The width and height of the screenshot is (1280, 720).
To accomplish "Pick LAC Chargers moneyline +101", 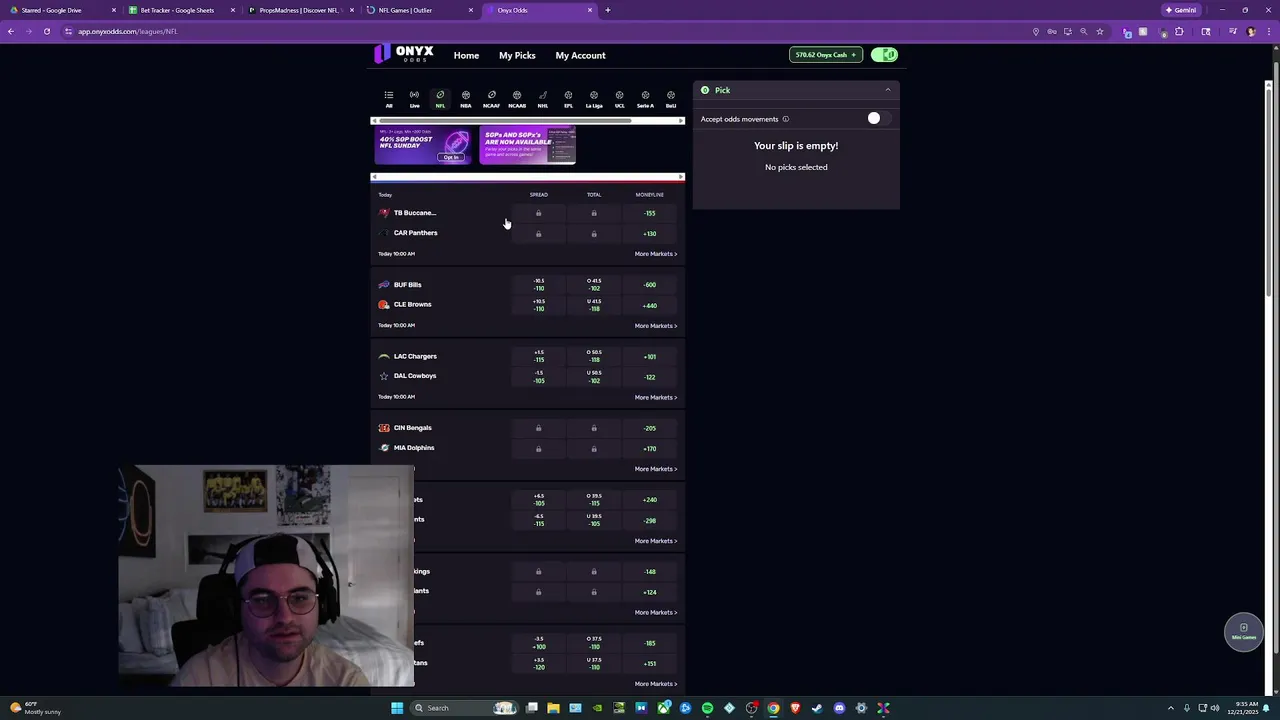I will (x=650, y=357).
